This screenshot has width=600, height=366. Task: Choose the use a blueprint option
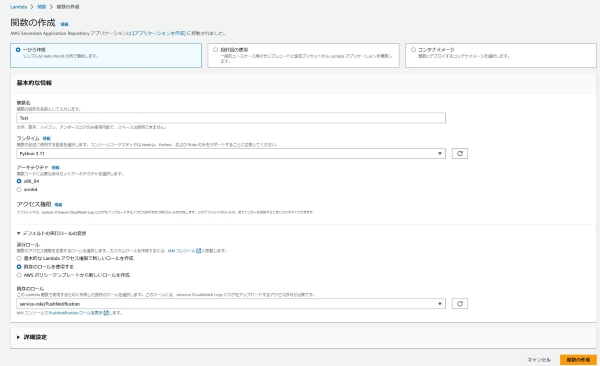303,56
